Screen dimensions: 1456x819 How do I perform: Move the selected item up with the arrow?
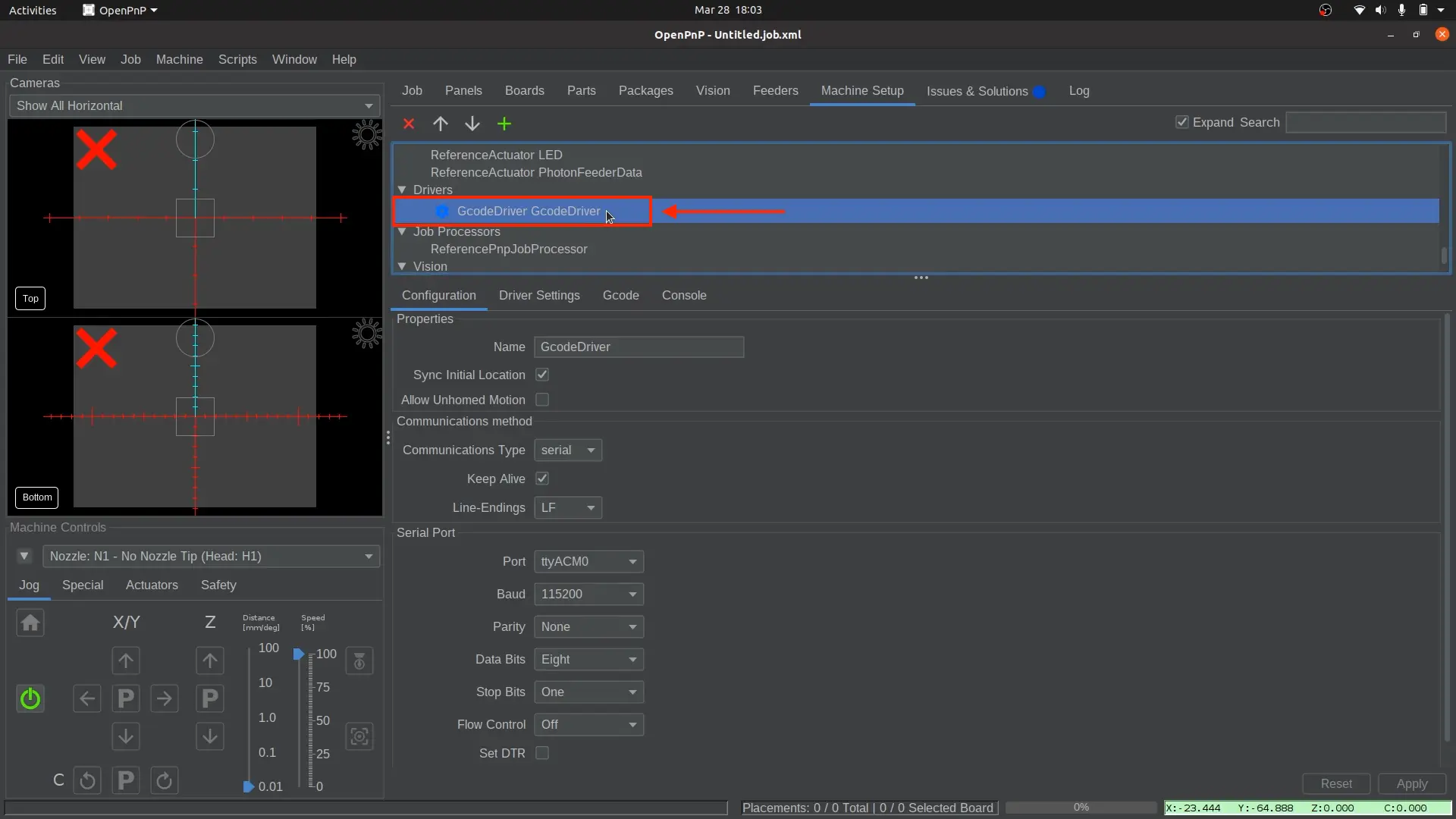441,124
